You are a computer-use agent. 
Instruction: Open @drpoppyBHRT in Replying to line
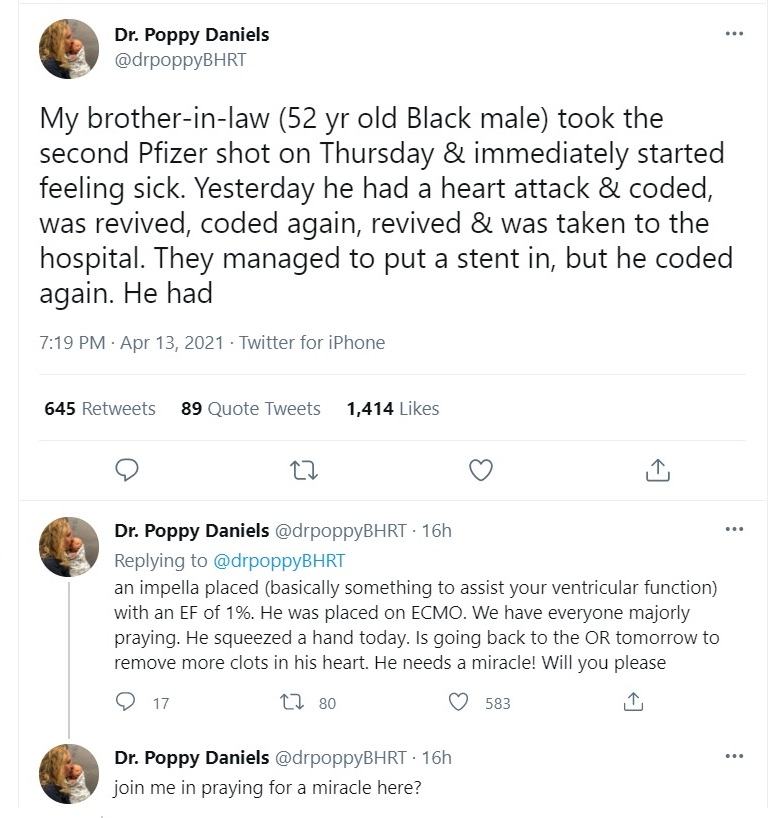pyautogui.click(x=278, y=560)
